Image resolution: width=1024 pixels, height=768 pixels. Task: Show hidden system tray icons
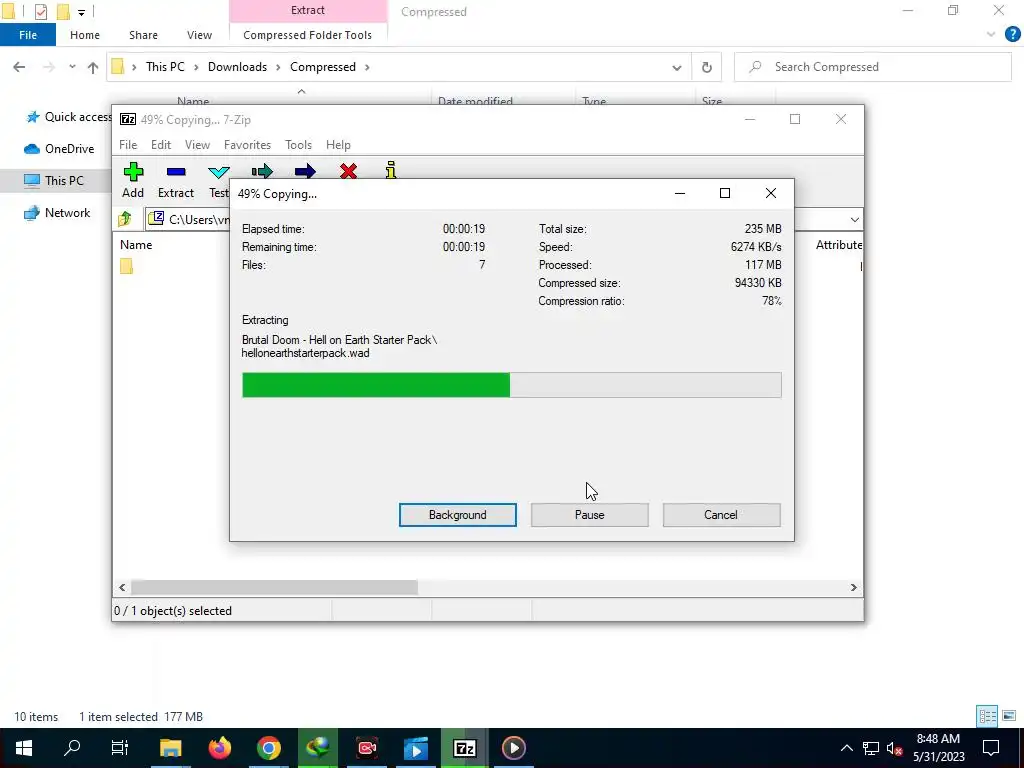(846, 748)
